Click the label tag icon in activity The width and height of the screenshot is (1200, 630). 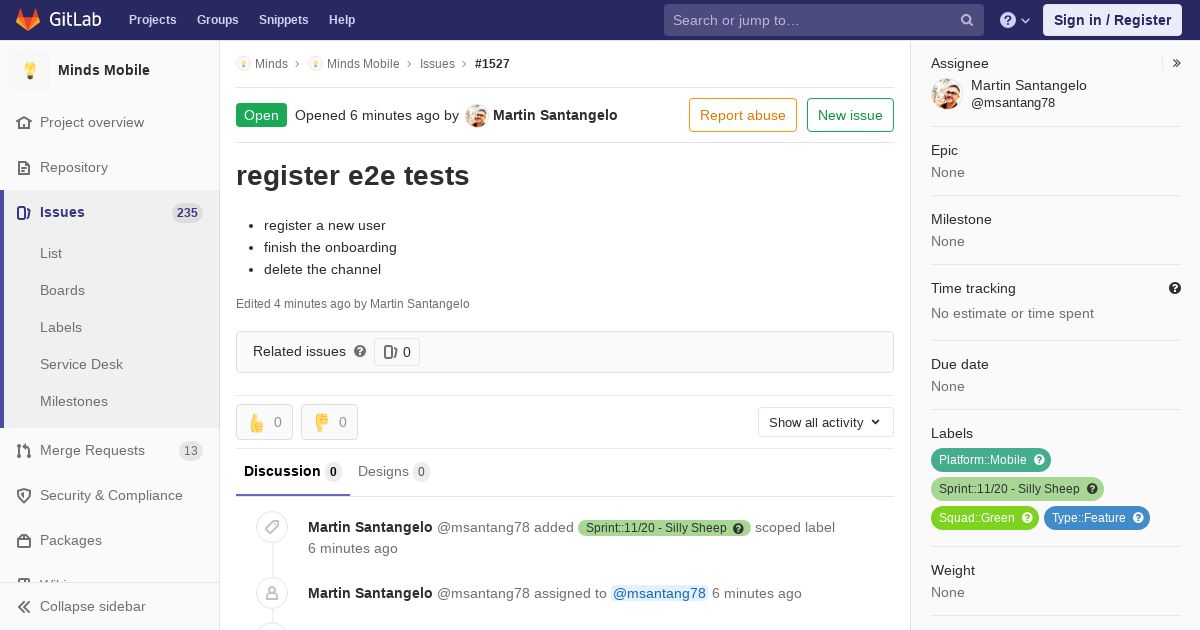click(272, 527)
